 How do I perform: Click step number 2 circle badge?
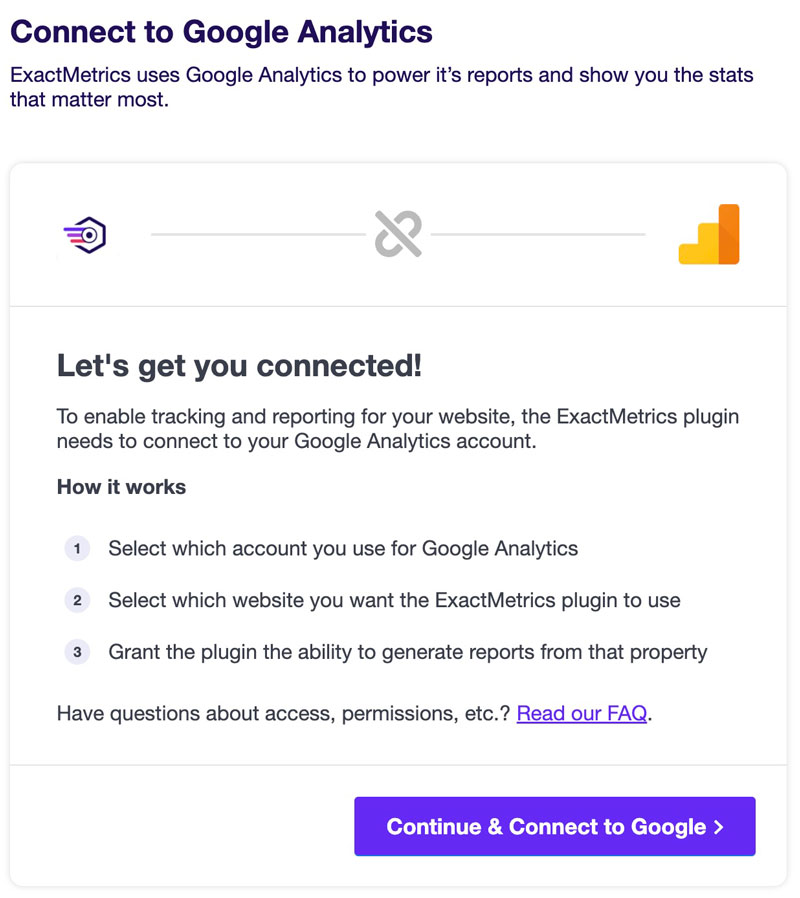click(77, 600)
